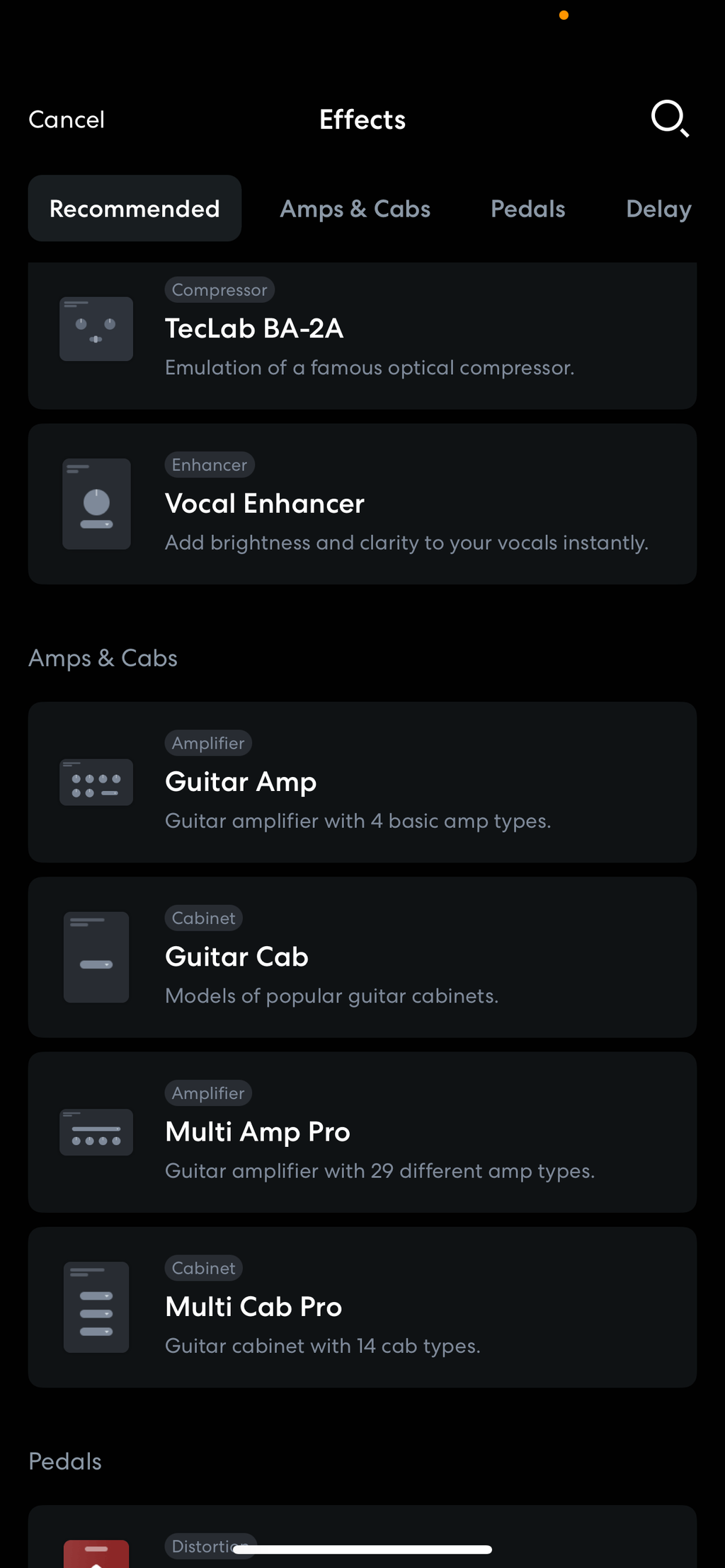The width and height of the screenshot is (725, 1568).
Task: Tap the Multi Amp Pro icon
Action: [96, 1132]
